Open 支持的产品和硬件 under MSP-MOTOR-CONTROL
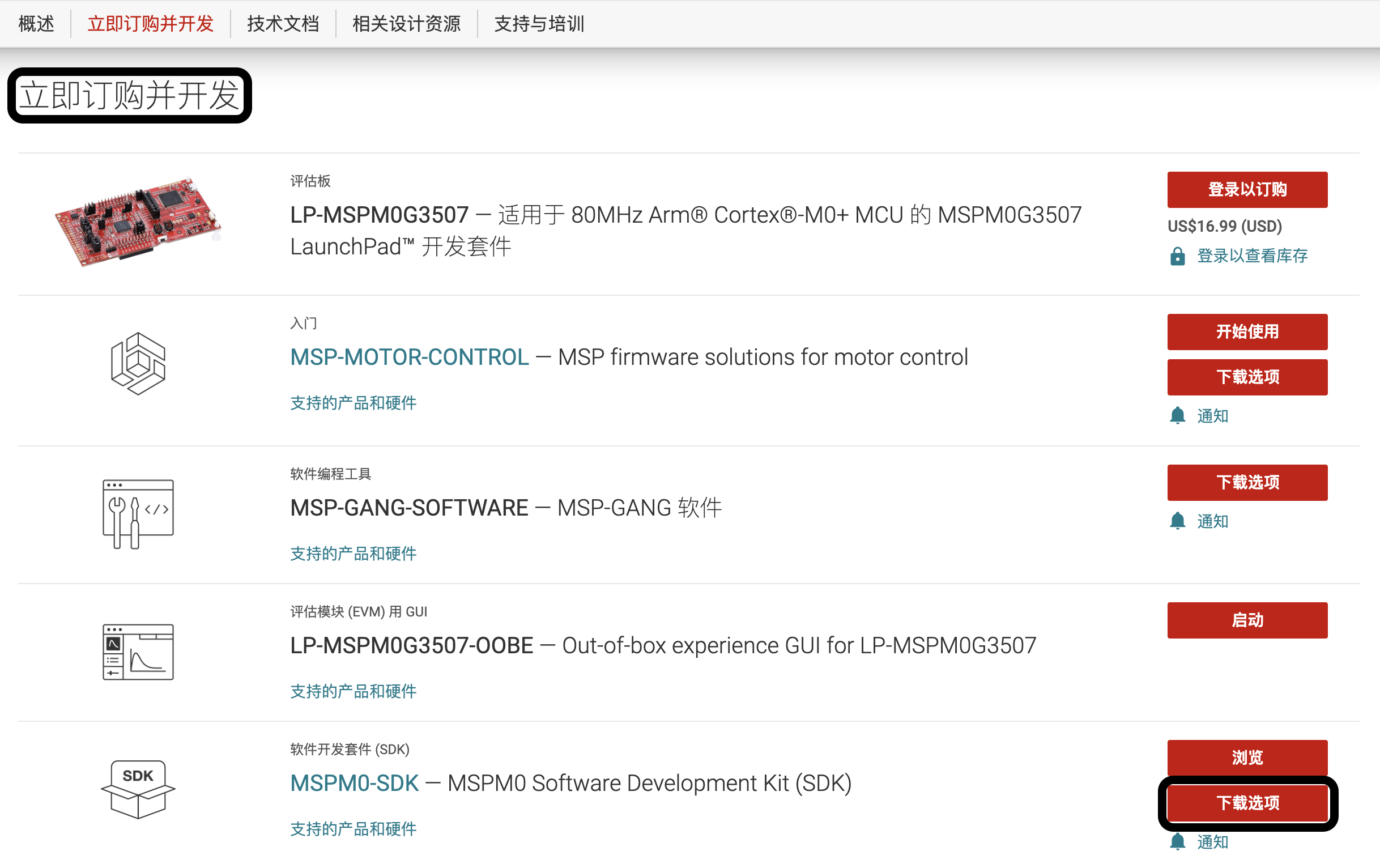Image resolution: width=1380 pixels, height=868 pixels. click(353, 403)
